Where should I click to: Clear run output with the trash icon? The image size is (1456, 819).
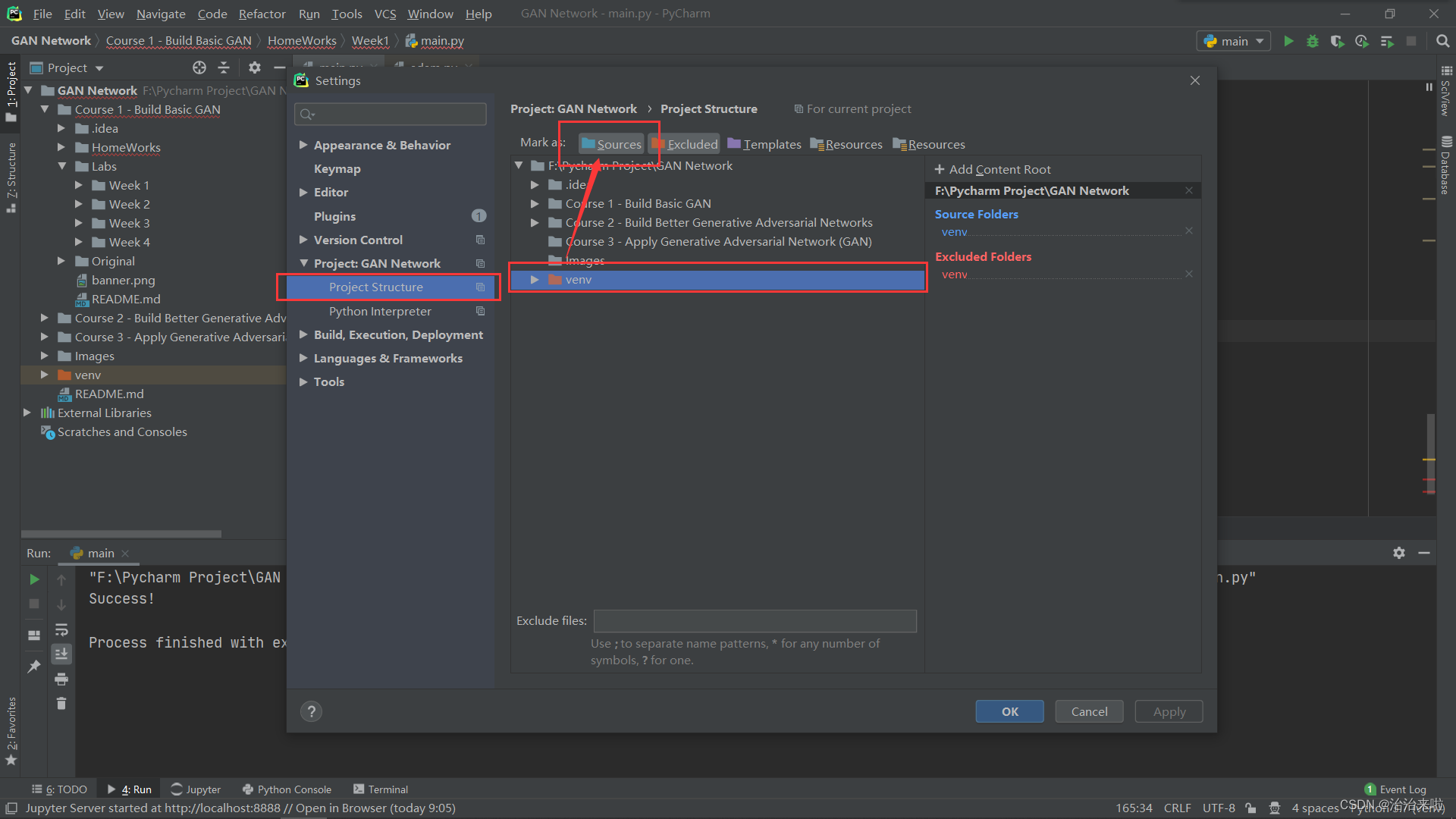[x=61, y=704]
